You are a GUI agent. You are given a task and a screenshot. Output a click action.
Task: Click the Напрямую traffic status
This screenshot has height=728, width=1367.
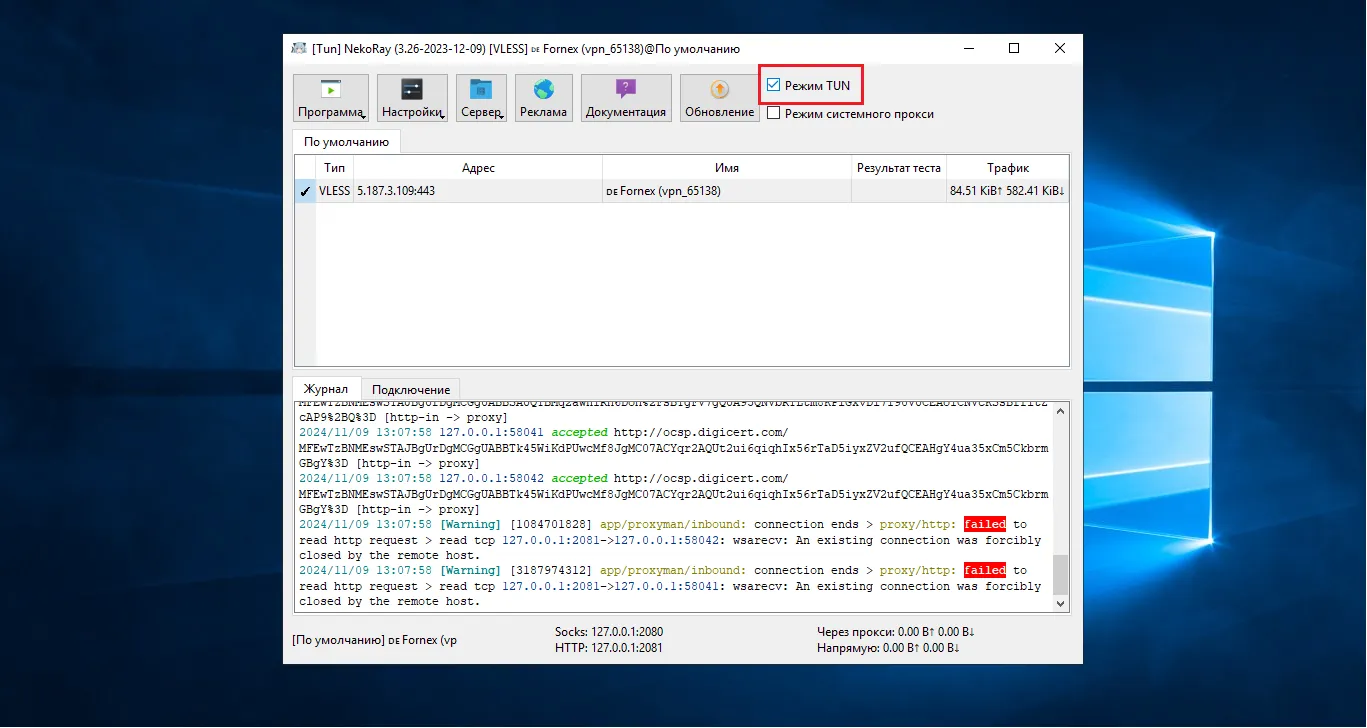point(888,648)
